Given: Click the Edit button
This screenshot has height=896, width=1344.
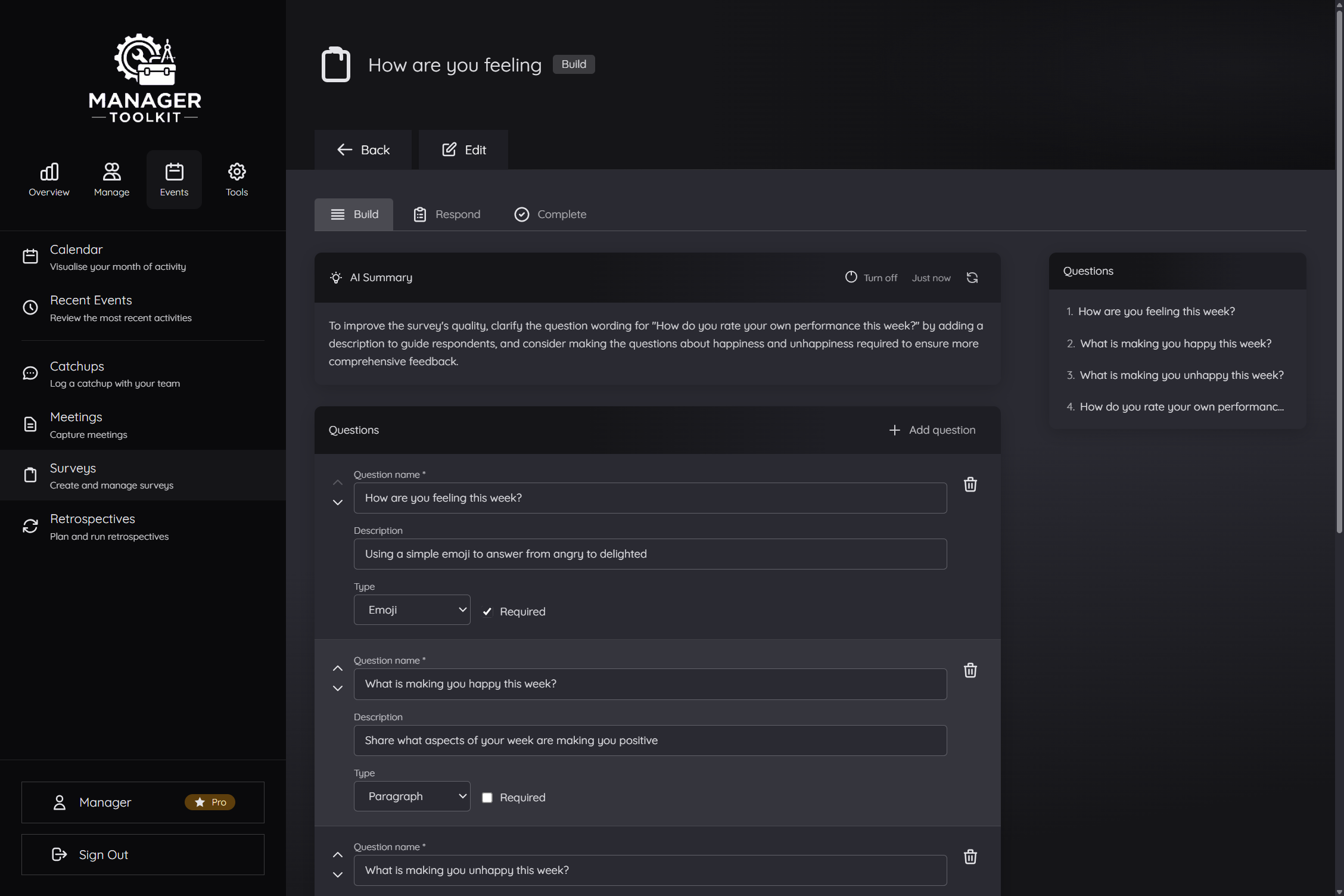Looking at the screenshot, I should pos(463,150).
